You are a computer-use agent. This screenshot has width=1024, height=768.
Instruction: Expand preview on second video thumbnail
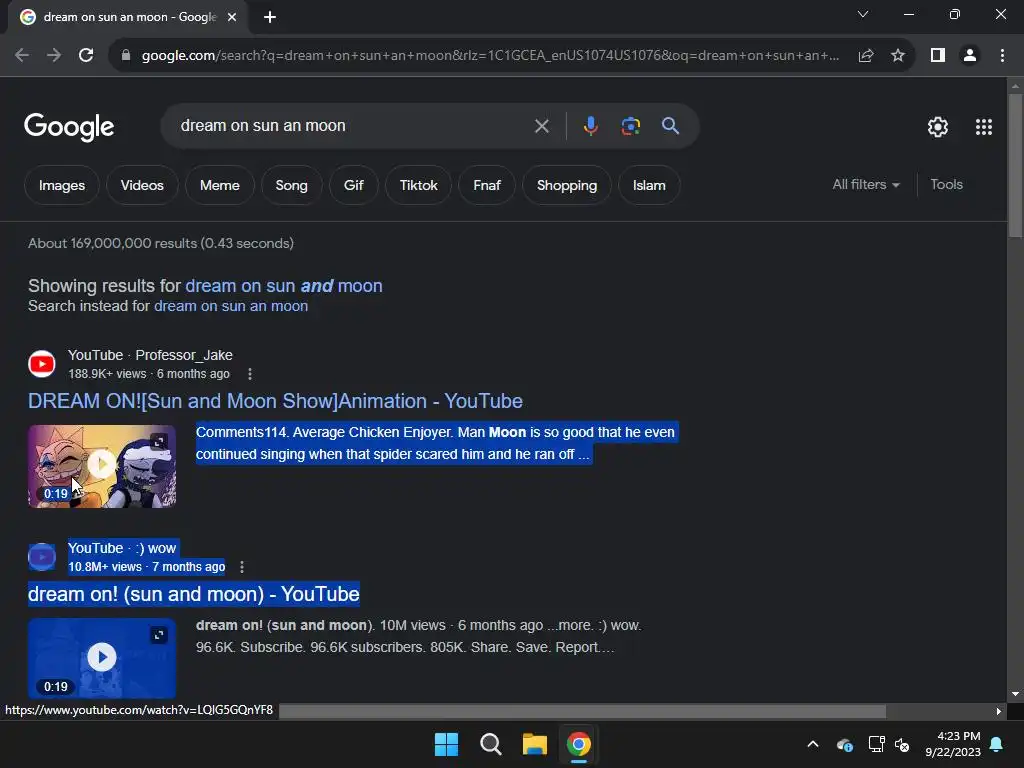[x=159, y=635]
